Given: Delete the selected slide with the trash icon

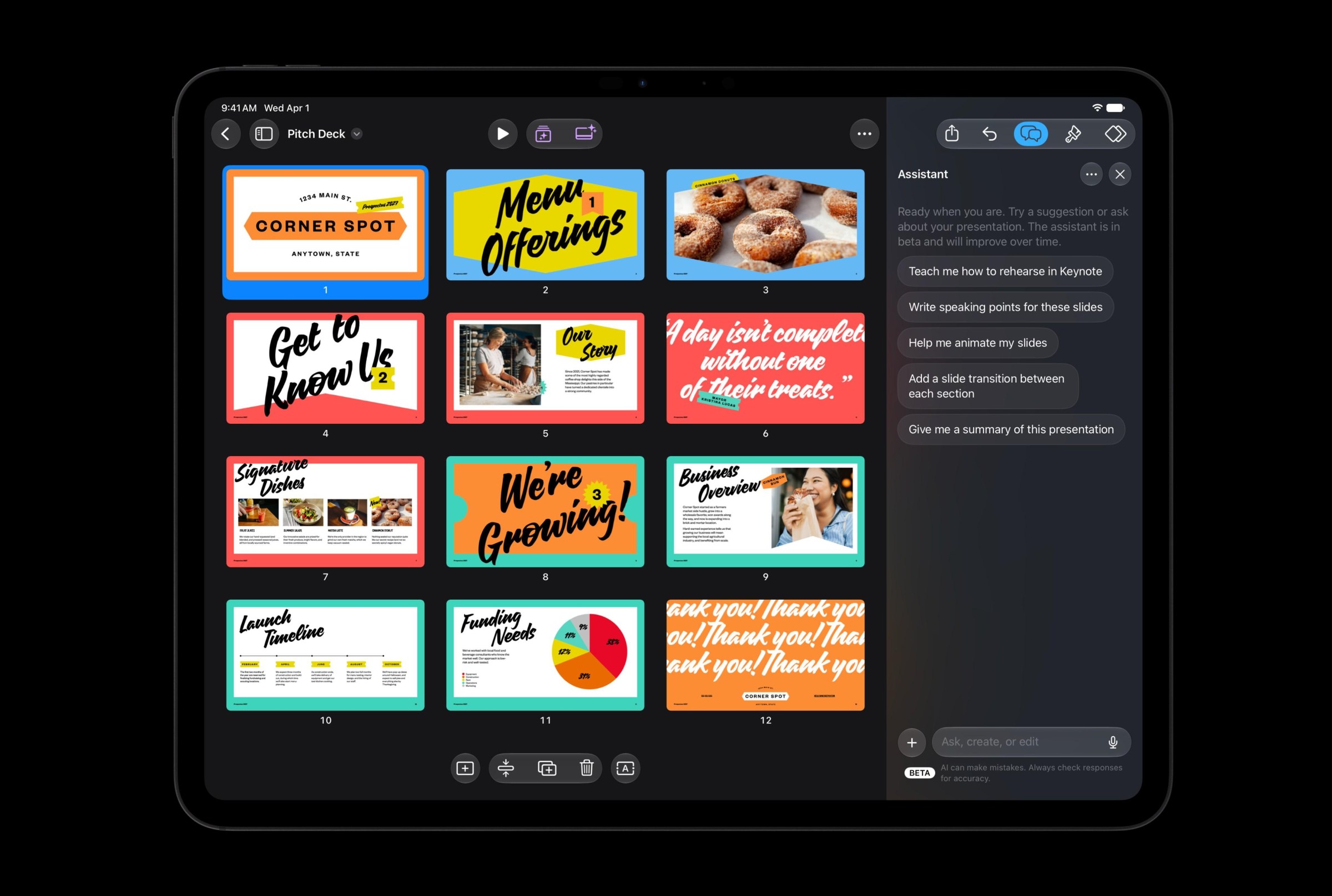Looking at the screenshot, I should point(587,768).
